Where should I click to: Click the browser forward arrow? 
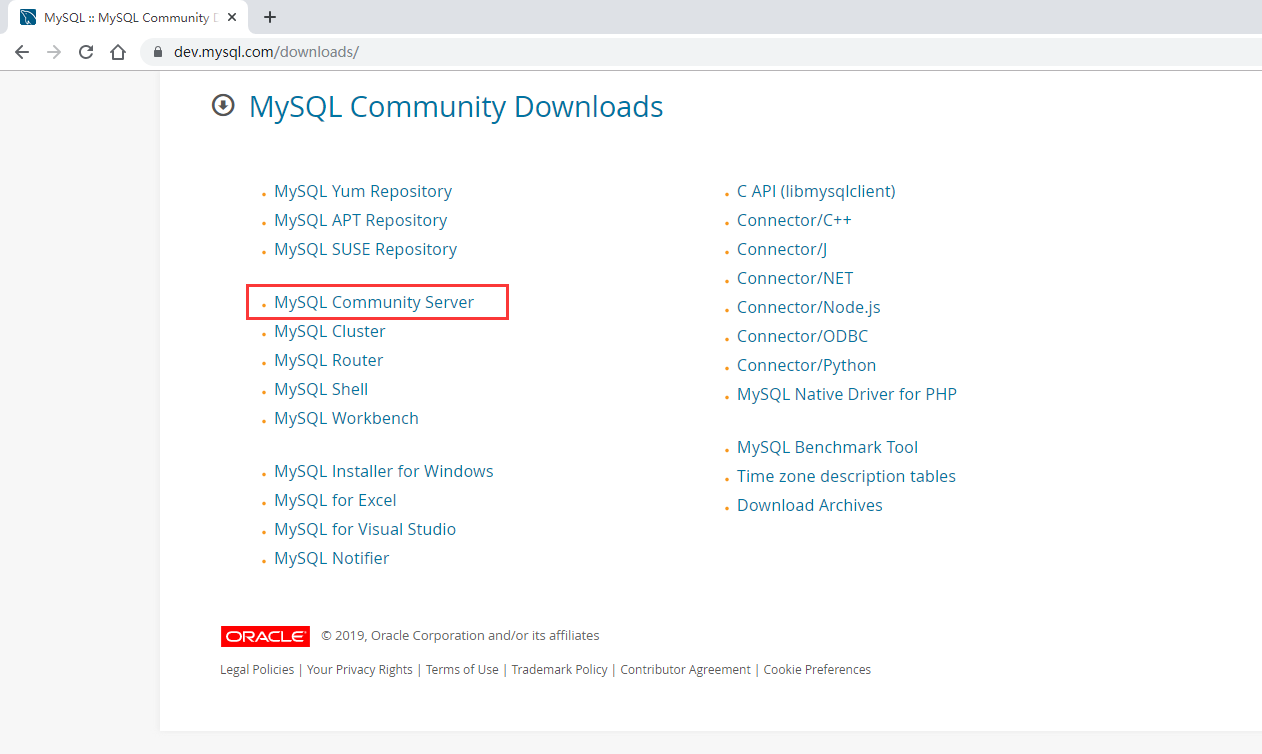pyautogui.click(x=54, y=52)
